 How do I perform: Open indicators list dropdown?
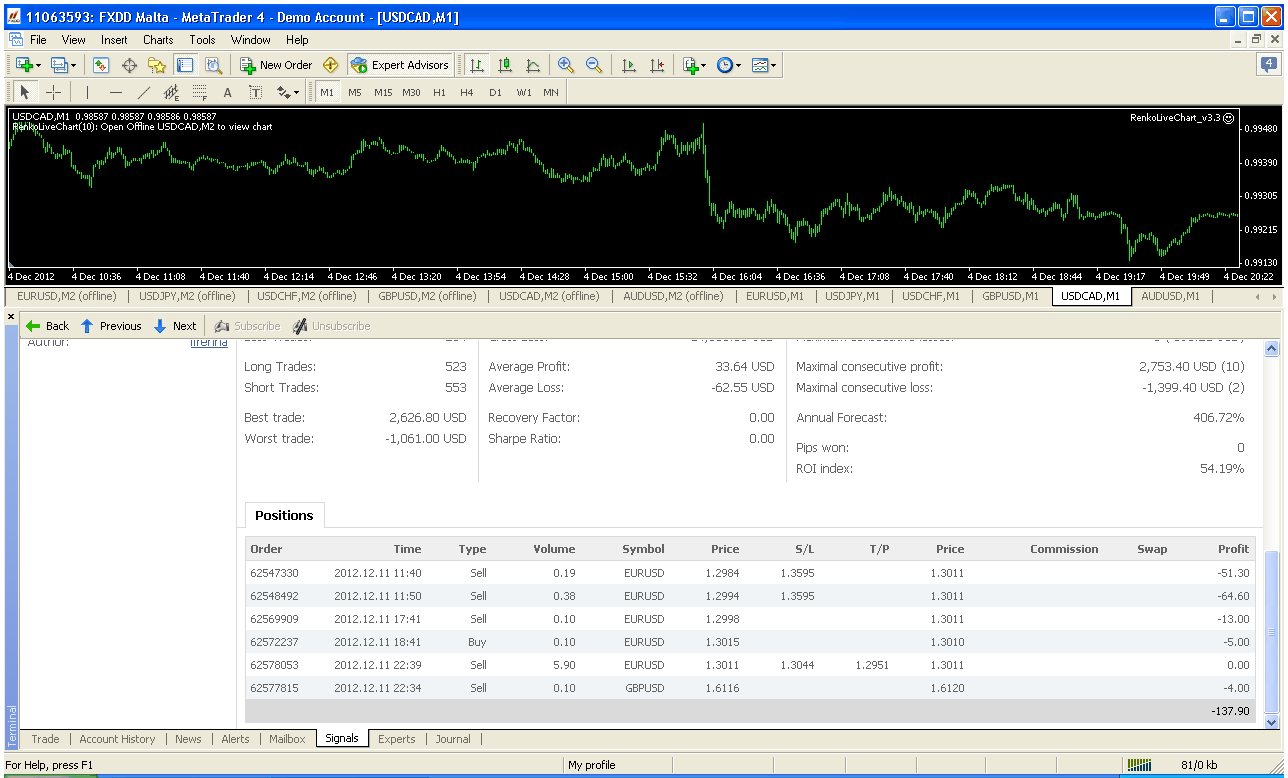pos(695,65)
